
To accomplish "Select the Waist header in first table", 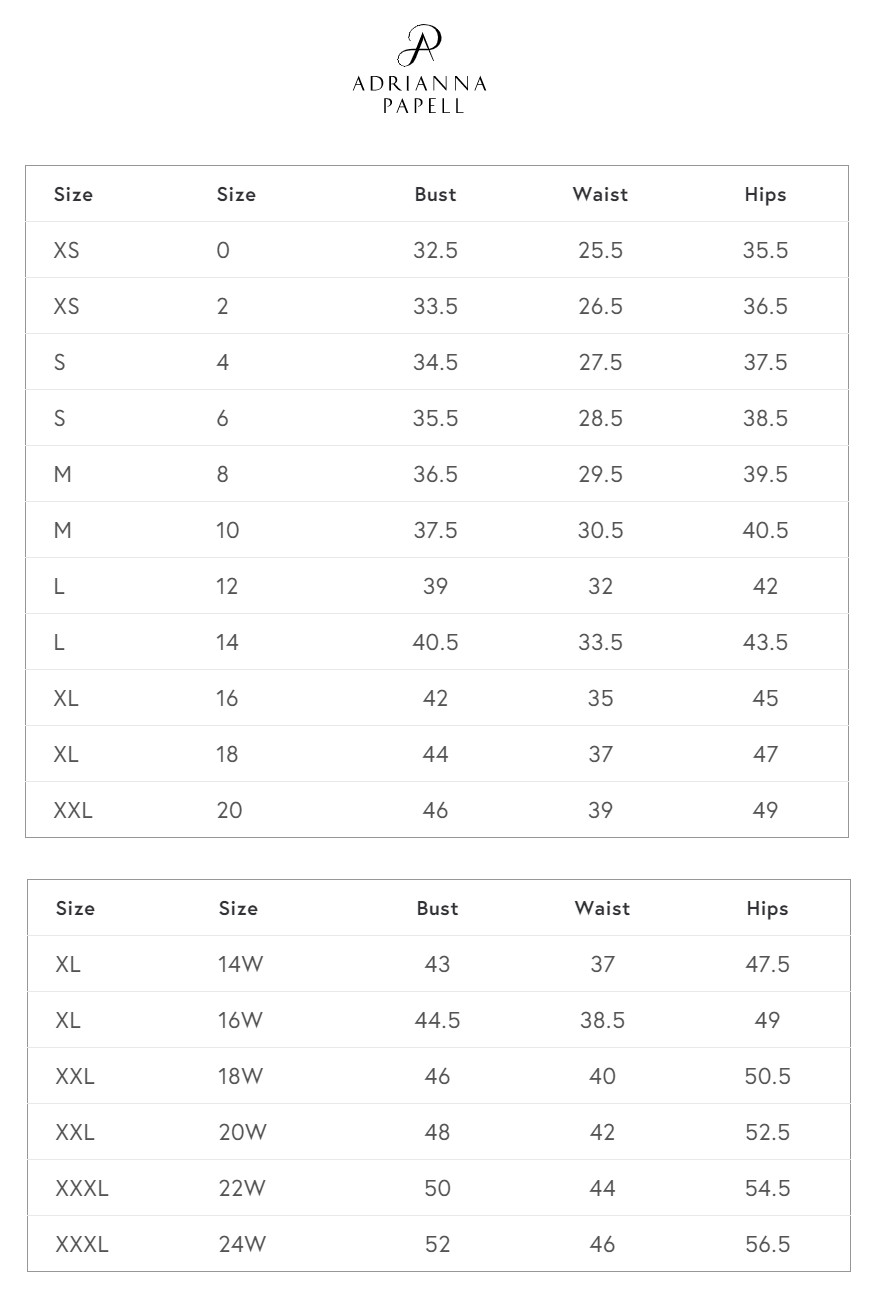I will [x=600, y=195].
